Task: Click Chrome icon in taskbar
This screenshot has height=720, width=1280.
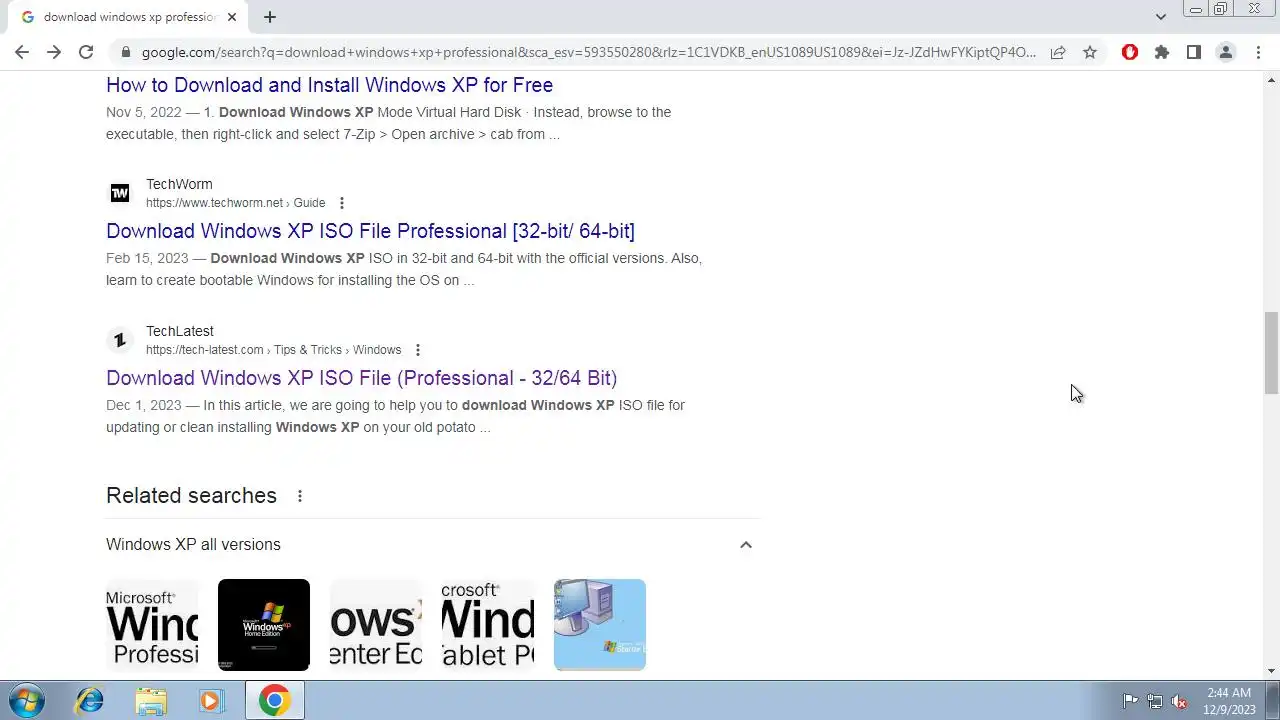Action: pyautogui.click(x=275, y=701)
